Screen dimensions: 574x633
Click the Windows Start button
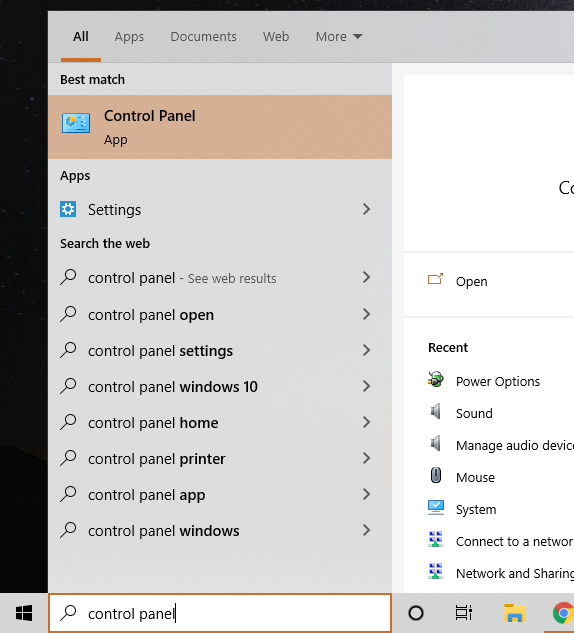point(24,613)
